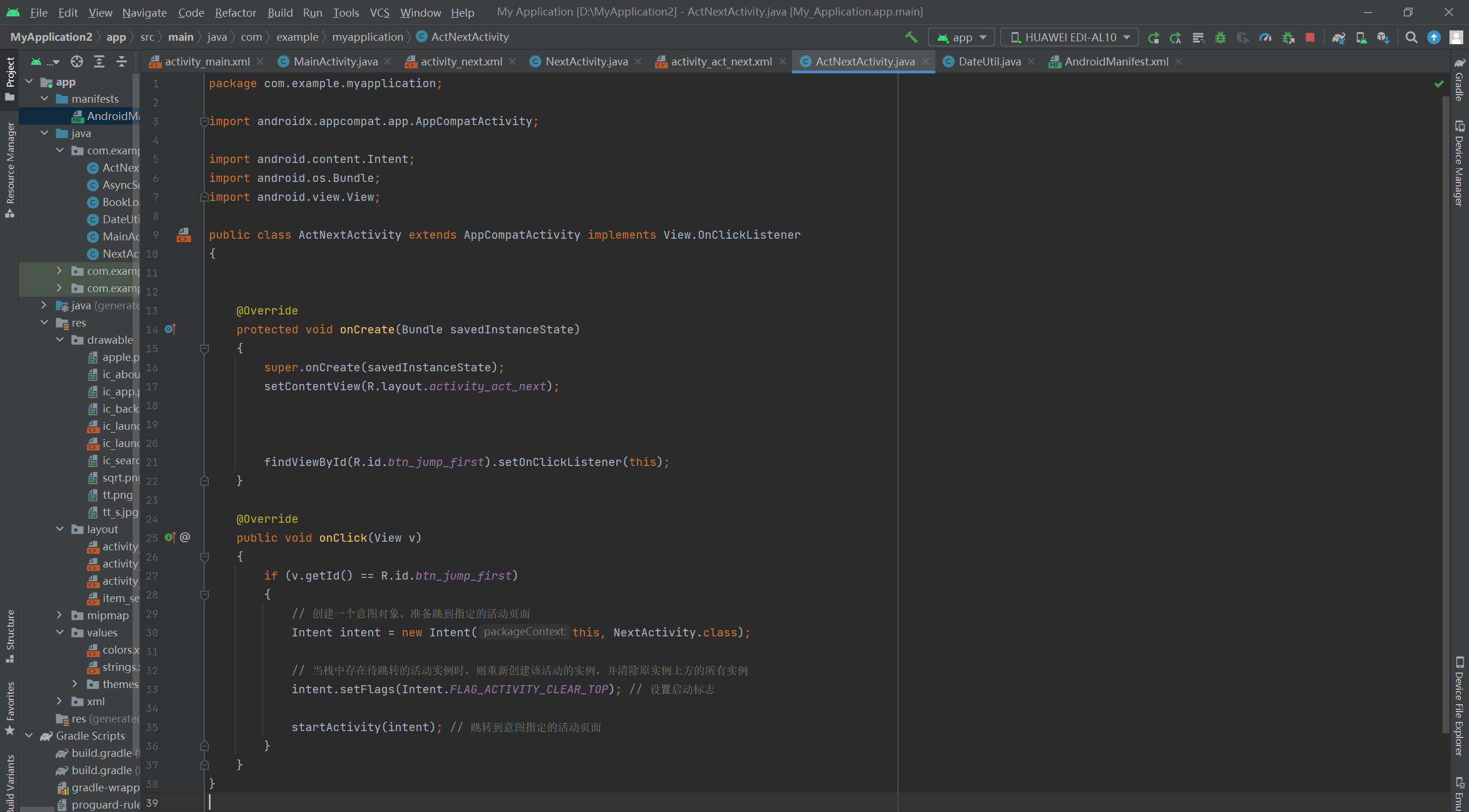This screenshot has width=1469, height=812.
Task: Sync project with Gradle files elephant icon
Action: [1338, 37]
